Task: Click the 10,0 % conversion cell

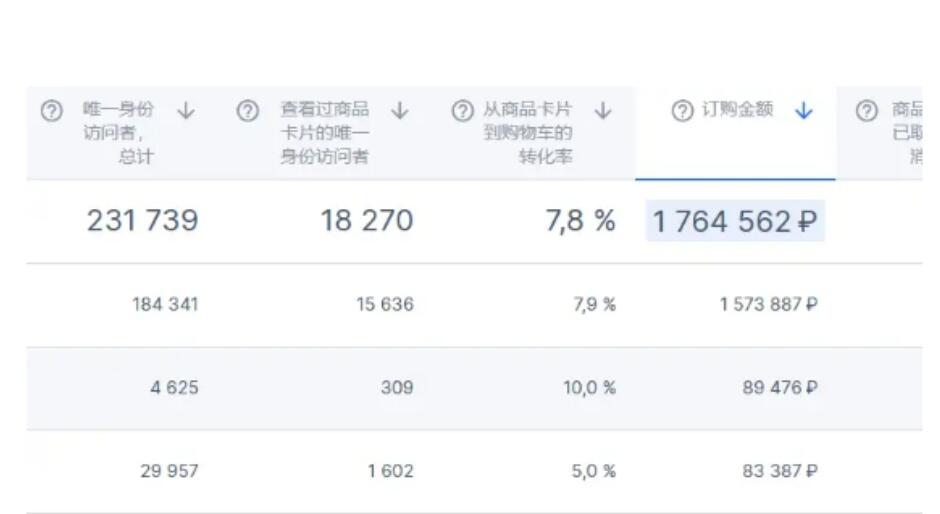Action: pyautogui.click(x=589, y=388)
